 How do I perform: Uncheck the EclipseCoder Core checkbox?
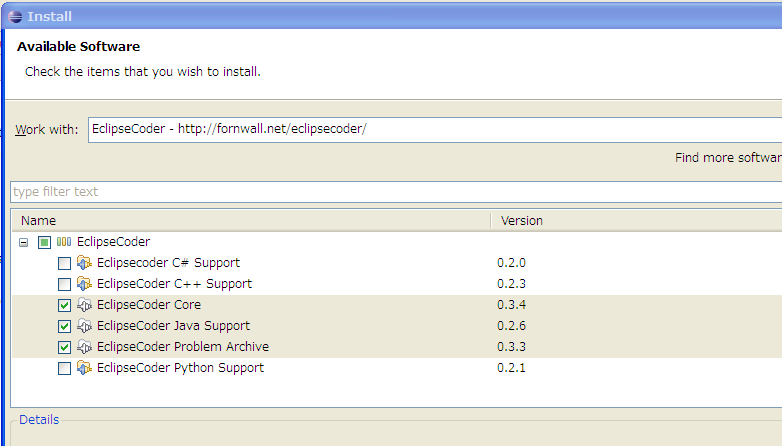[x=64, y=305]
